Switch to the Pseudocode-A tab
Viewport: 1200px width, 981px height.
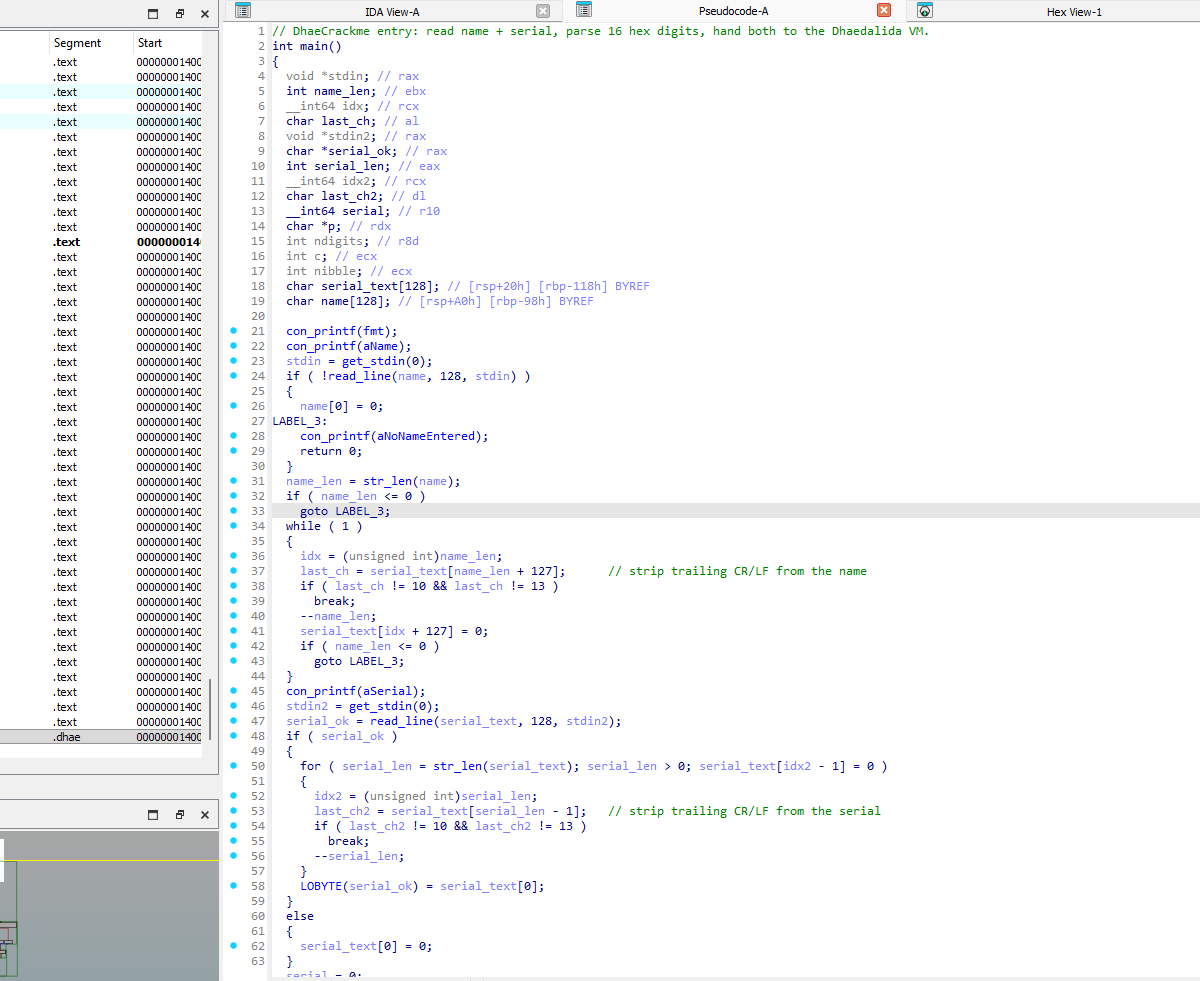pyautogui.click(x=733, y=11)
